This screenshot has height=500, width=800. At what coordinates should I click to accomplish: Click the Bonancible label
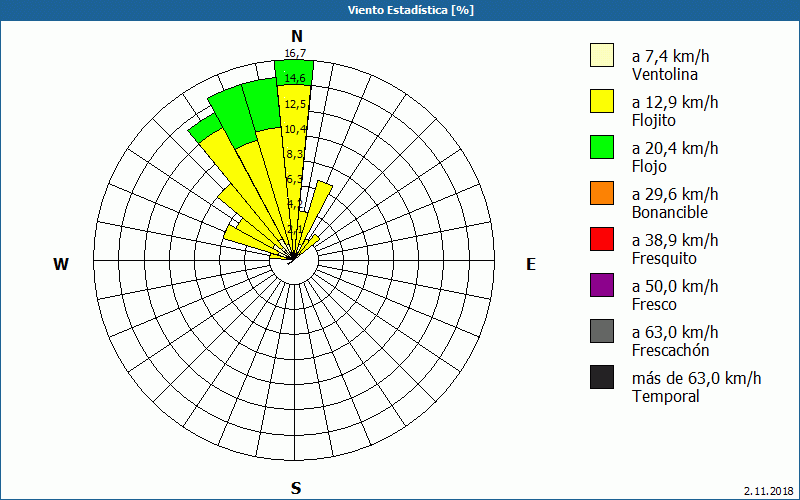point(670,212)
